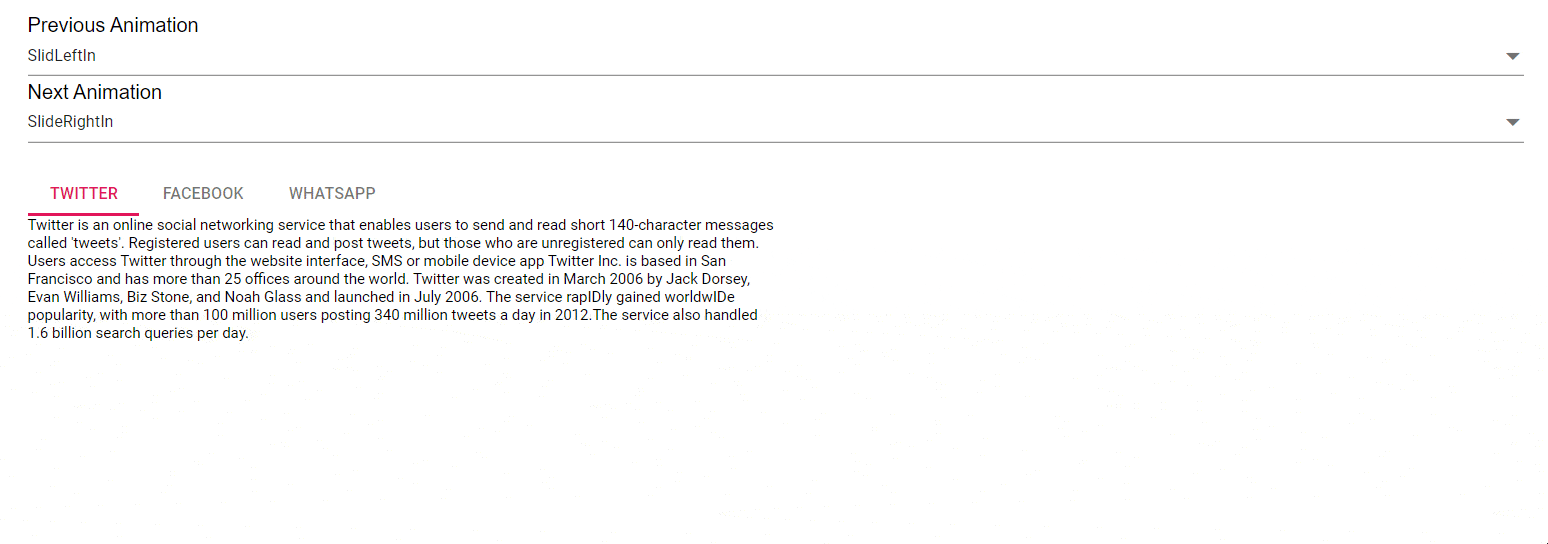Select the SlidLeftIn value in Previous Animation
Image resolution: width=1548 pixels, height=544 pixels.
tap(62, 56)
